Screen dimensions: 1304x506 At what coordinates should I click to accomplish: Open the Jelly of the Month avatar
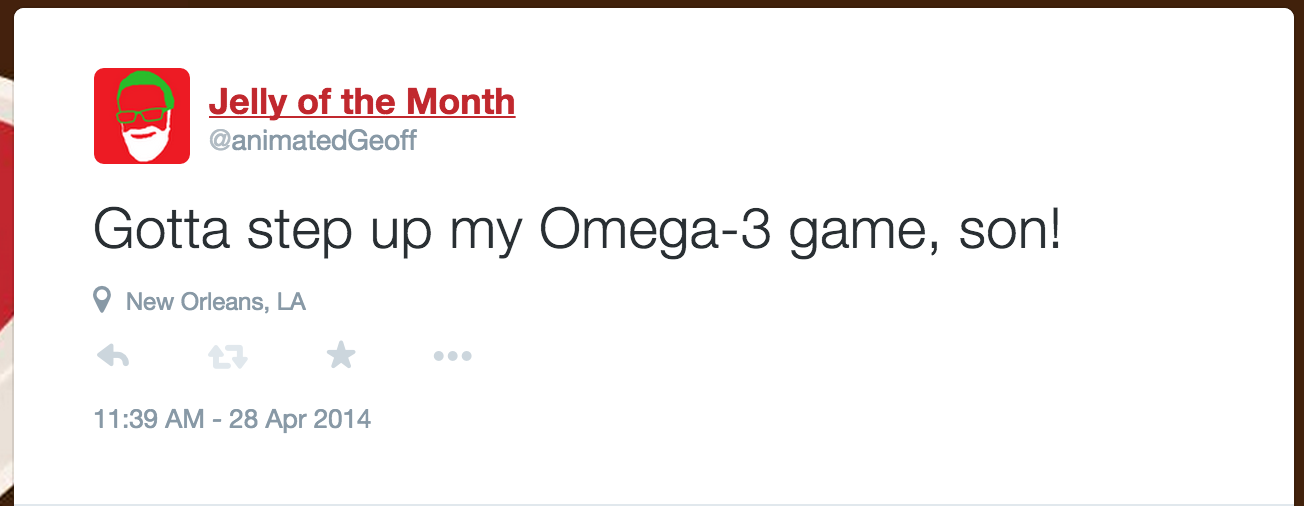click(142, 116)
